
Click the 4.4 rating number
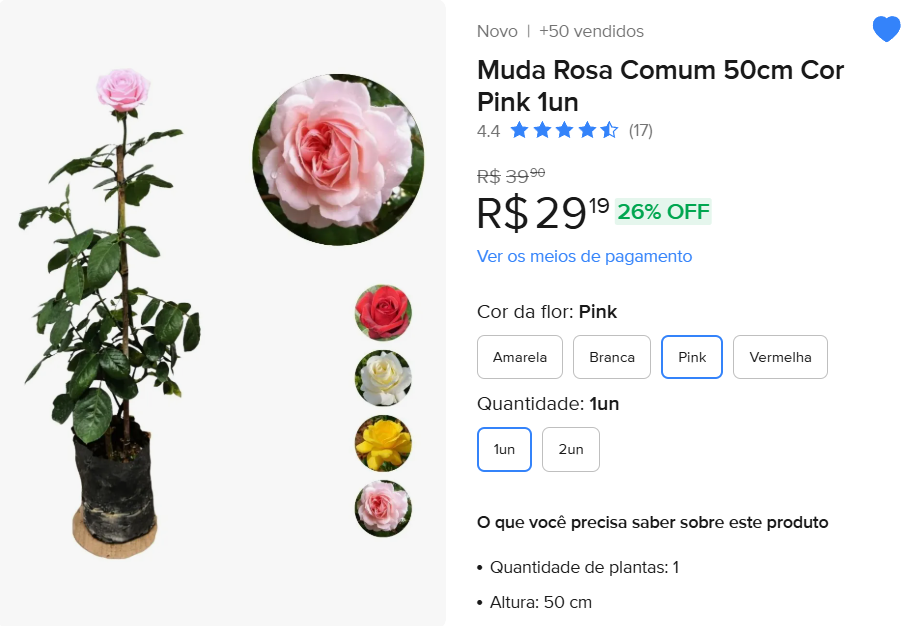tap(488, 130)
